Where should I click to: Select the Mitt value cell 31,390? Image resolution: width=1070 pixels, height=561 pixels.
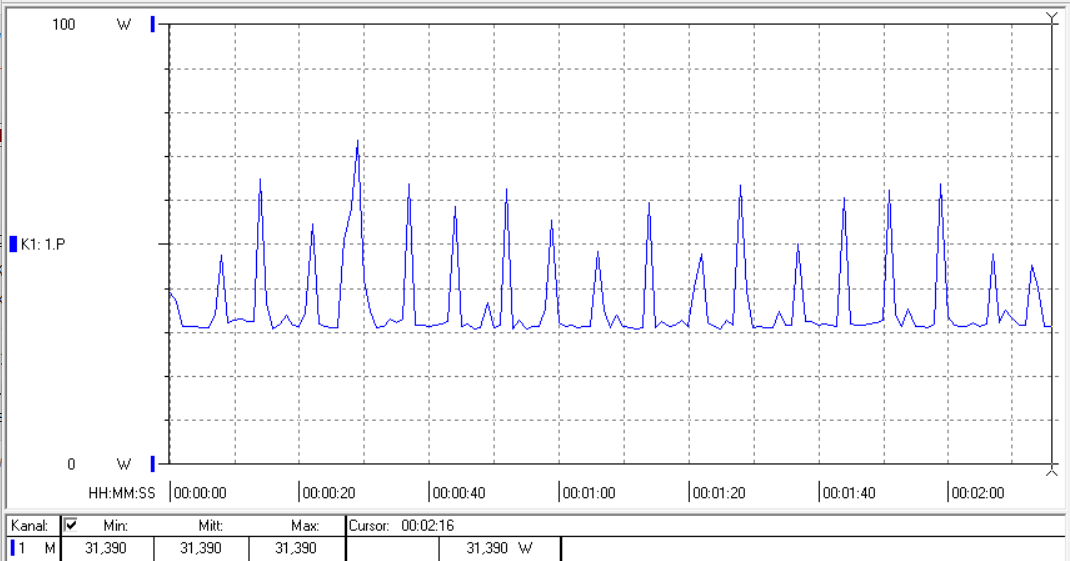coord(201,548)
